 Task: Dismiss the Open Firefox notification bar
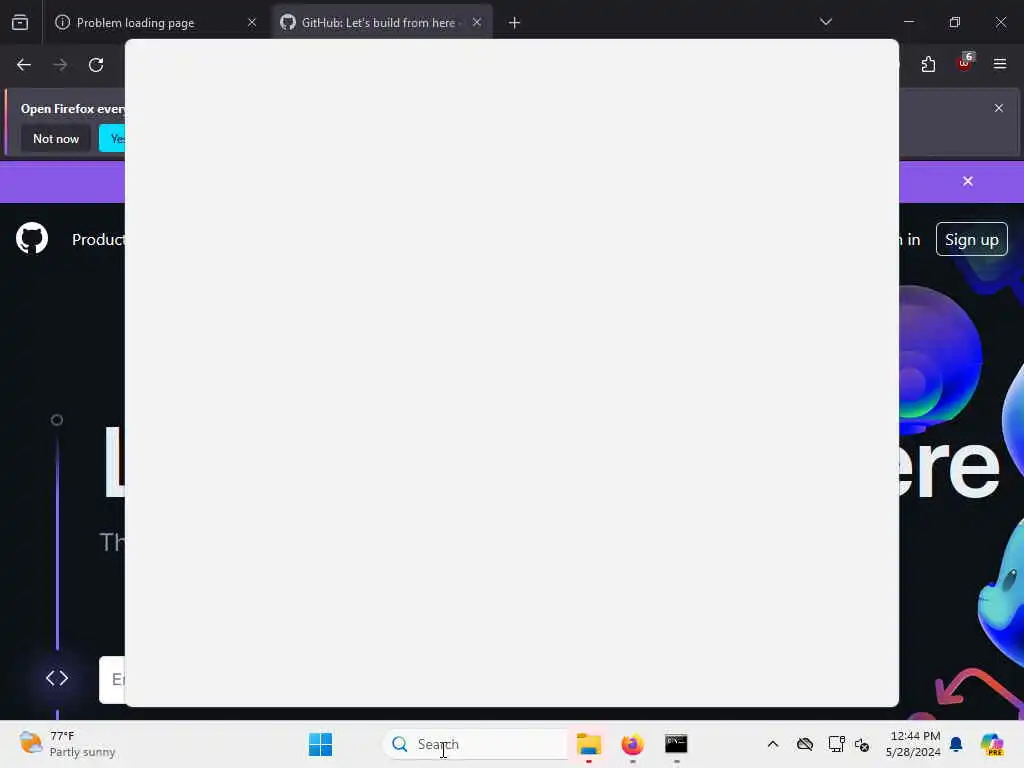click(999, 108)
